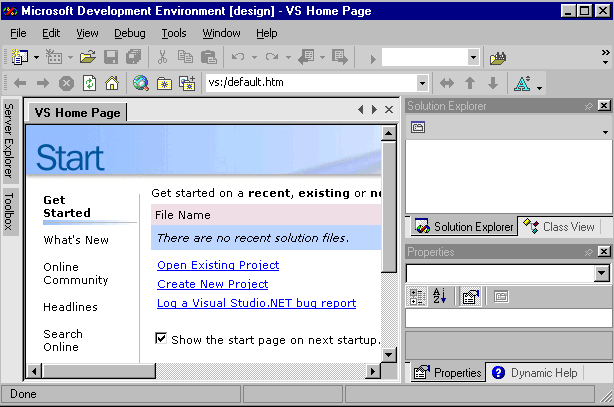Click the web Back arrow

(20, 83)
